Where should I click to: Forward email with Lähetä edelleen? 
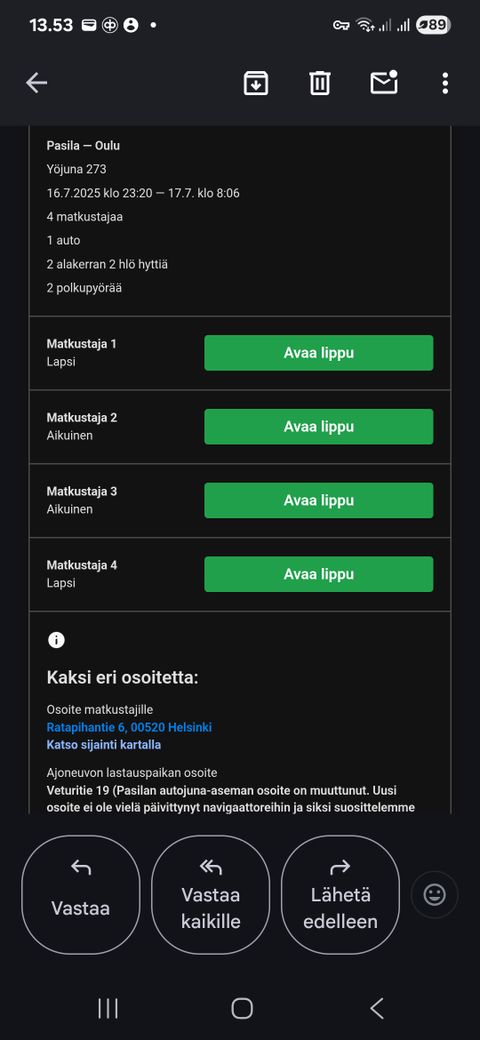pos(340,895)
